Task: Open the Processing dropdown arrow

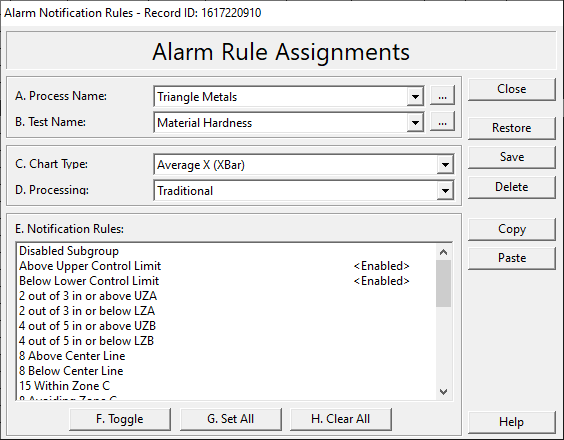Action: (x=445, y=190)
